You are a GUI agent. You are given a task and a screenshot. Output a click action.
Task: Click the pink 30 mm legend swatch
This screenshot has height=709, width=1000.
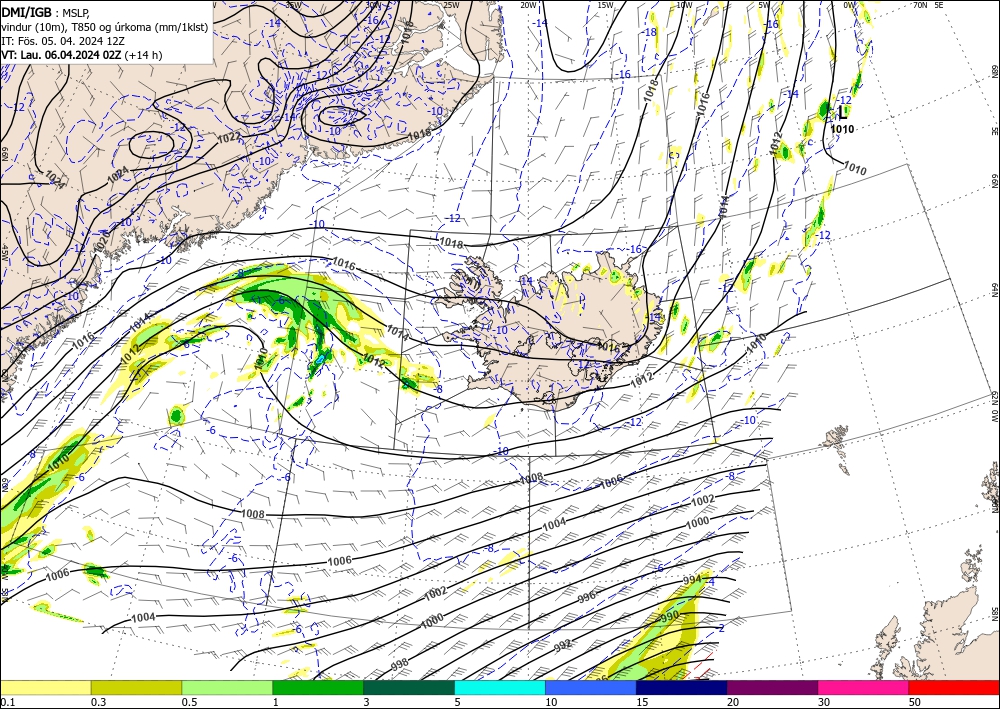tap(864, 687)
